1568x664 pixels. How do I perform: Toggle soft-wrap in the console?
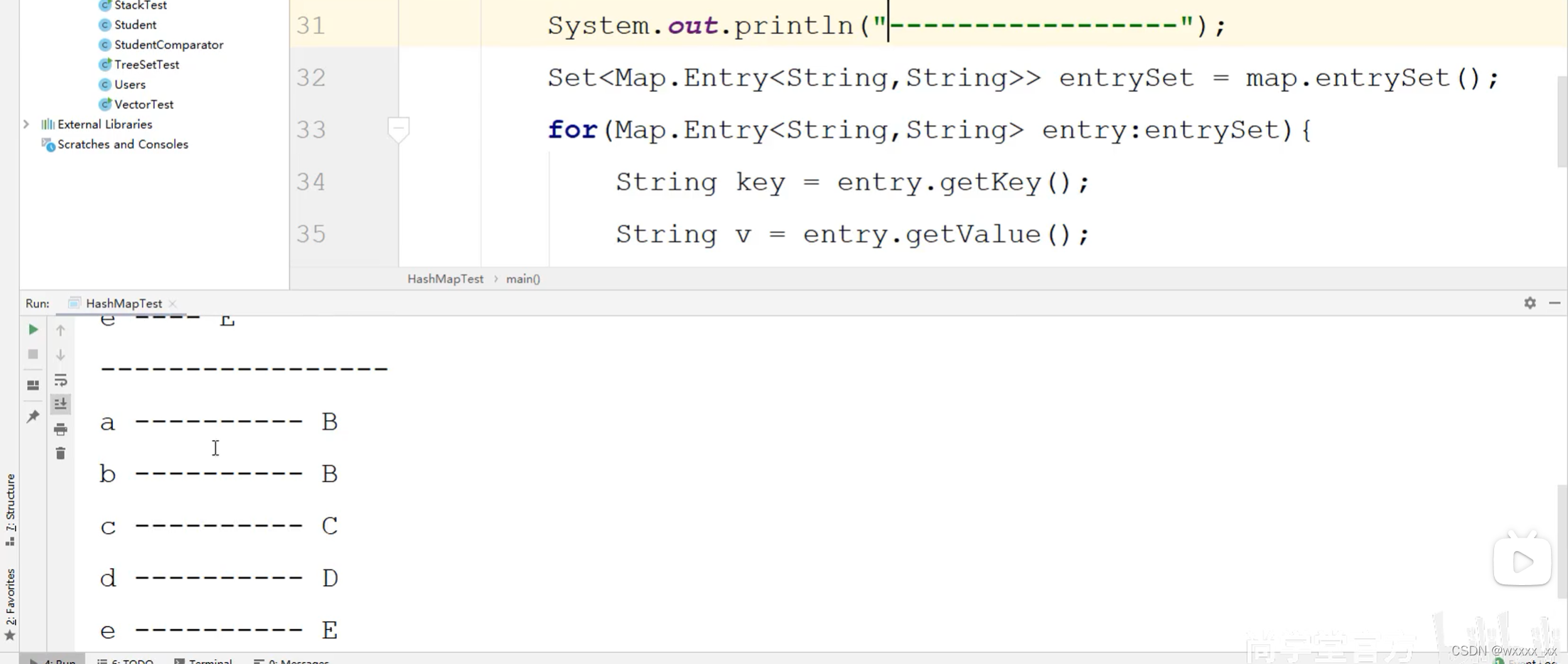pos(60,380)
